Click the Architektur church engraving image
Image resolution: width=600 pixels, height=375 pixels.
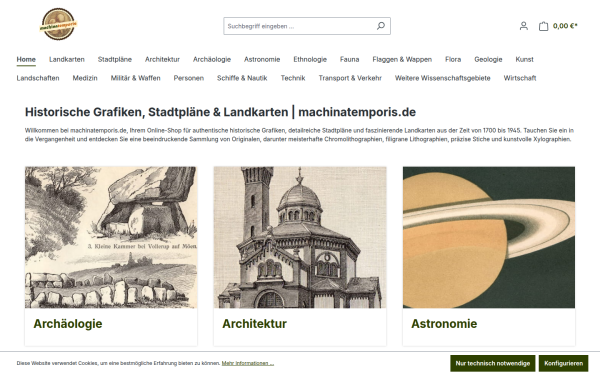[300, 237]
